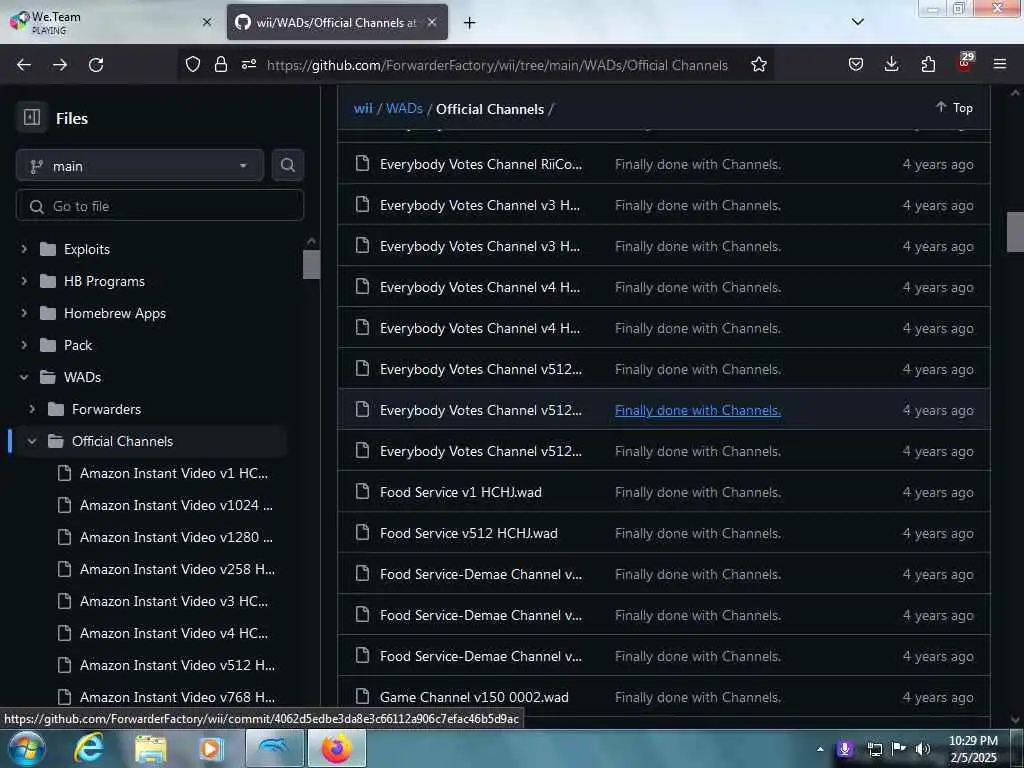Image resolution: width=1024 pixels, height=768 pixels.
Task: Show hidden tray icons arrow
Action: pyautogui.click(x=820, y=749)
